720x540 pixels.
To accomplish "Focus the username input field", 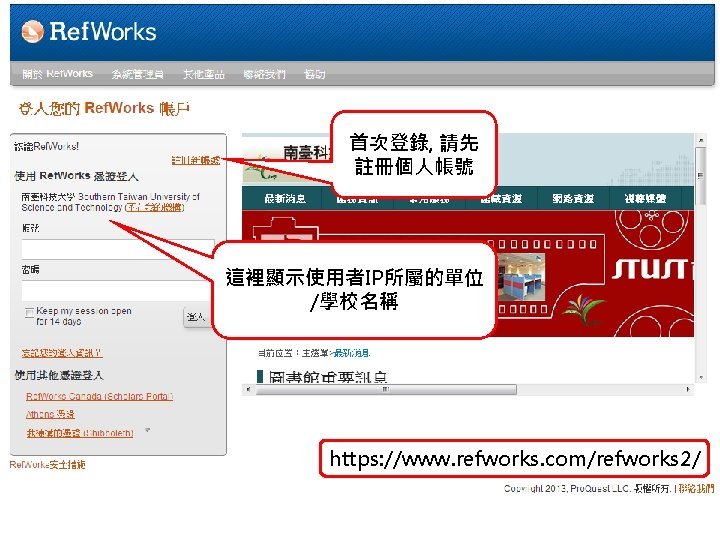I will [x=118, y=249].
